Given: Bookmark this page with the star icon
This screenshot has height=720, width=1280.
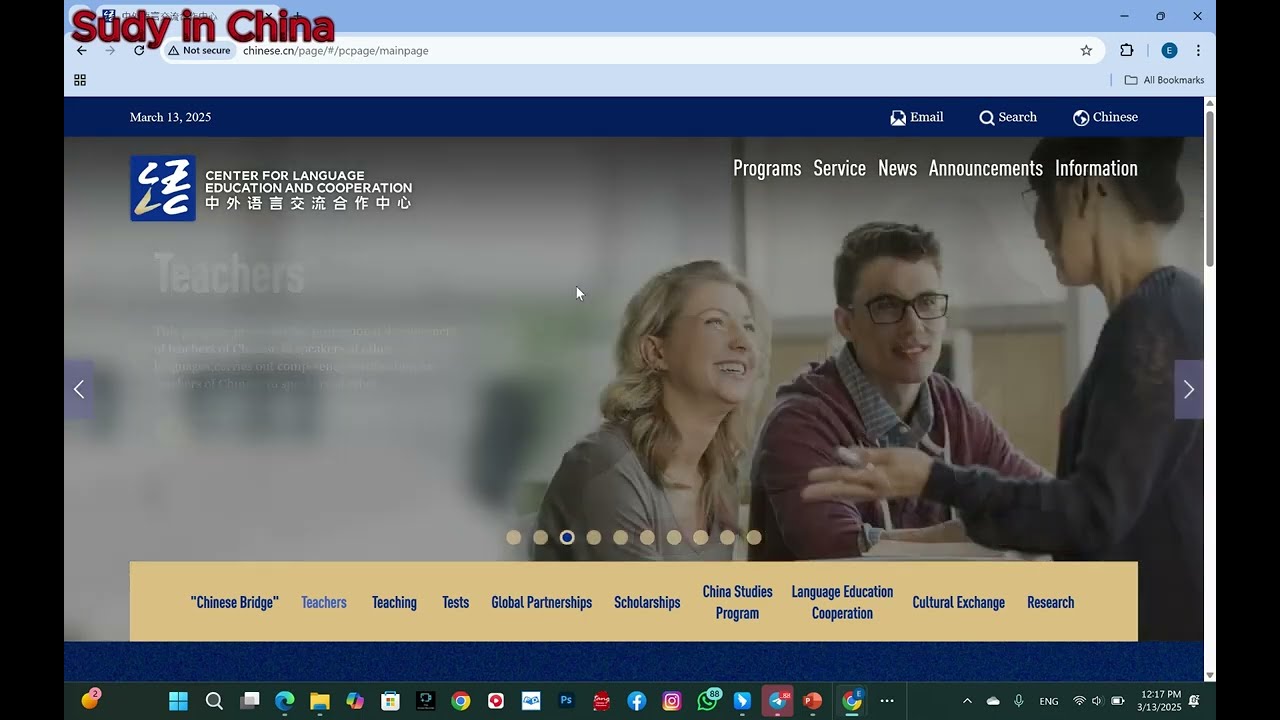Looking at the screenshot, I should coord(1086,50).
